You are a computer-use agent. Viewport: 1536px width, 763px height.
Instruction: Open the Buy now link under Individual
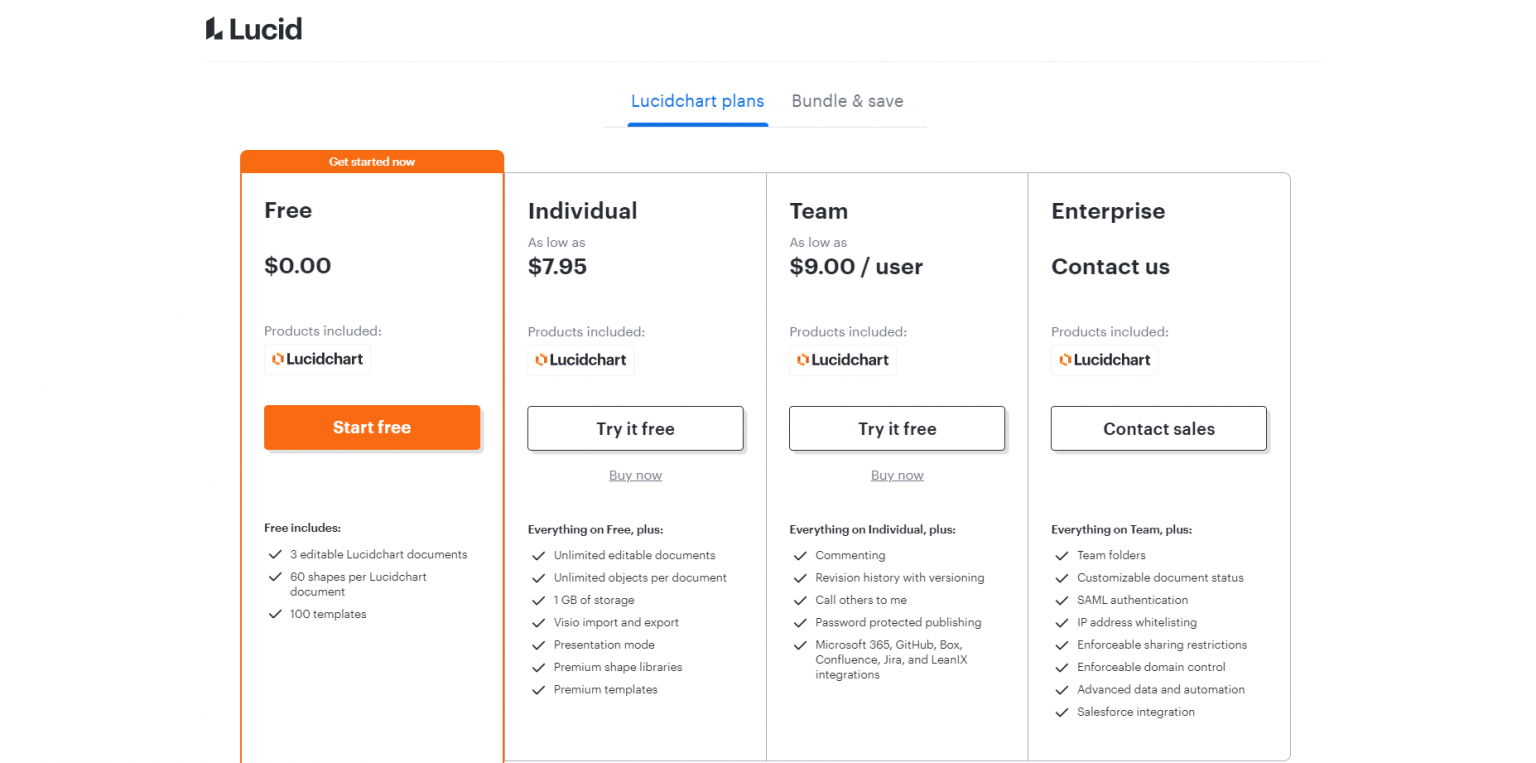(x=635, y=474)
